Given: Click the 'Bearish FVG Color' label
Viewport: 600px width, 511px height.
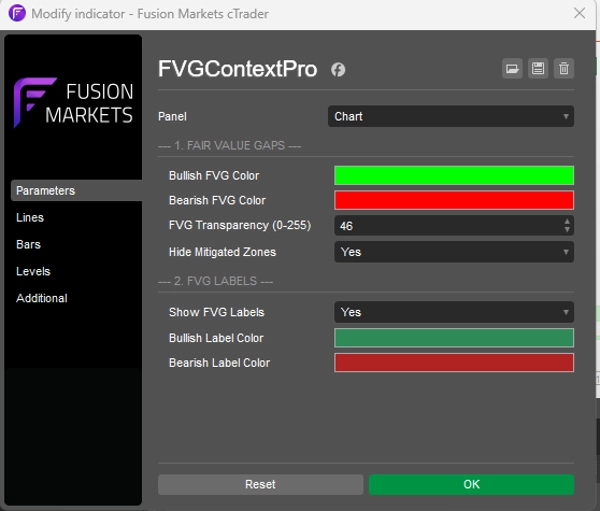Looking at the screenshot, I should 217,200.
